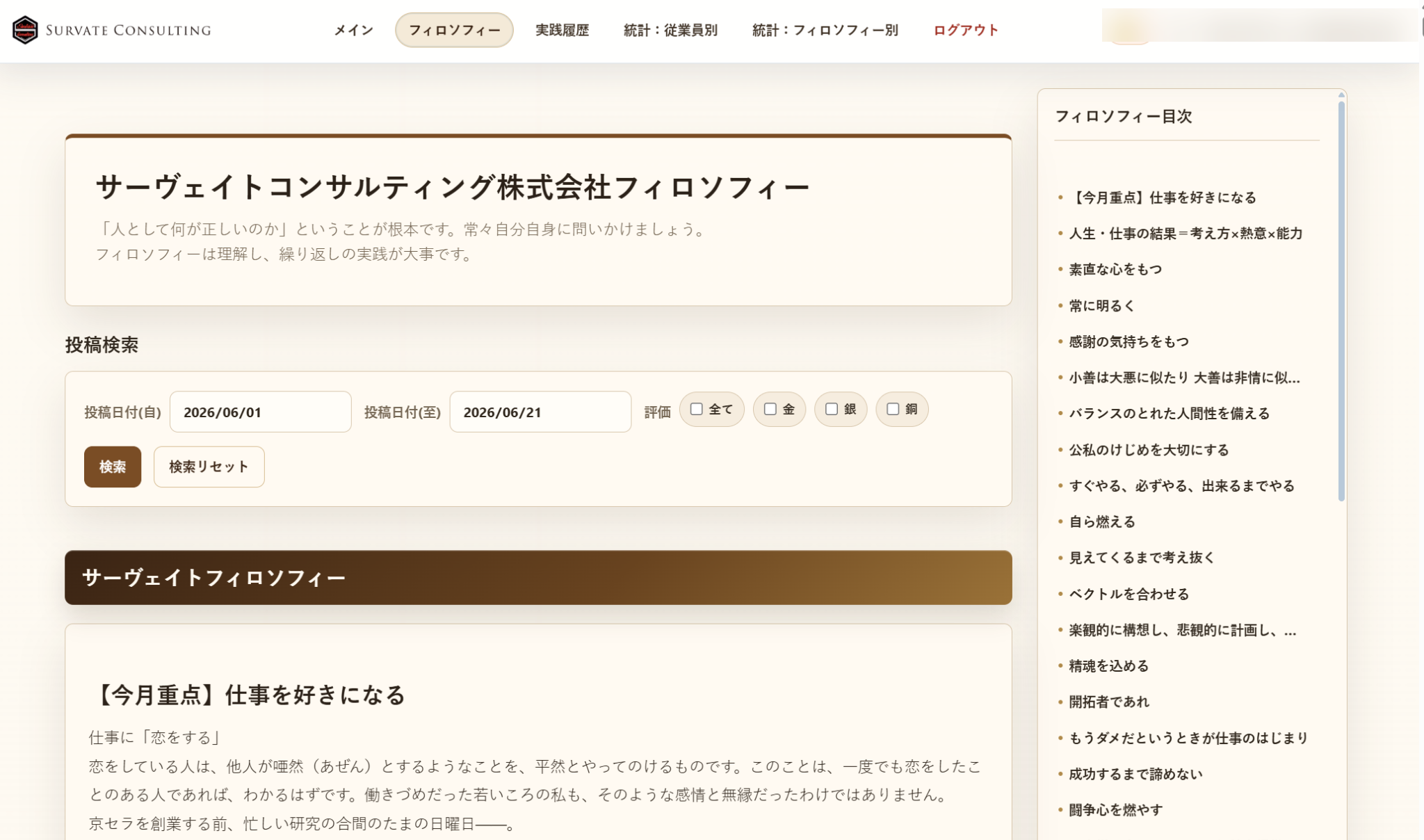Open 統計：フィロソフィー別 page
This screenshot has width=1424, height=840.
tap(825, 30)
